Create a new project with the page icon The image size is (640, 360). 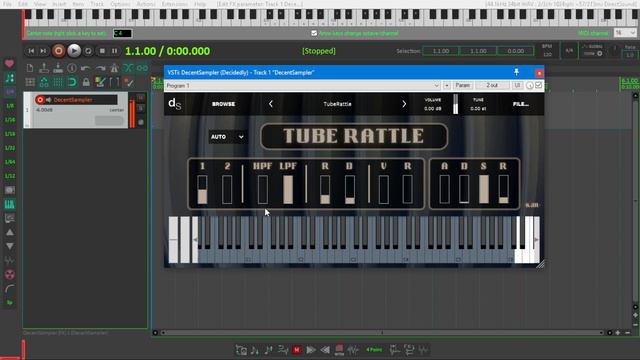30,68
